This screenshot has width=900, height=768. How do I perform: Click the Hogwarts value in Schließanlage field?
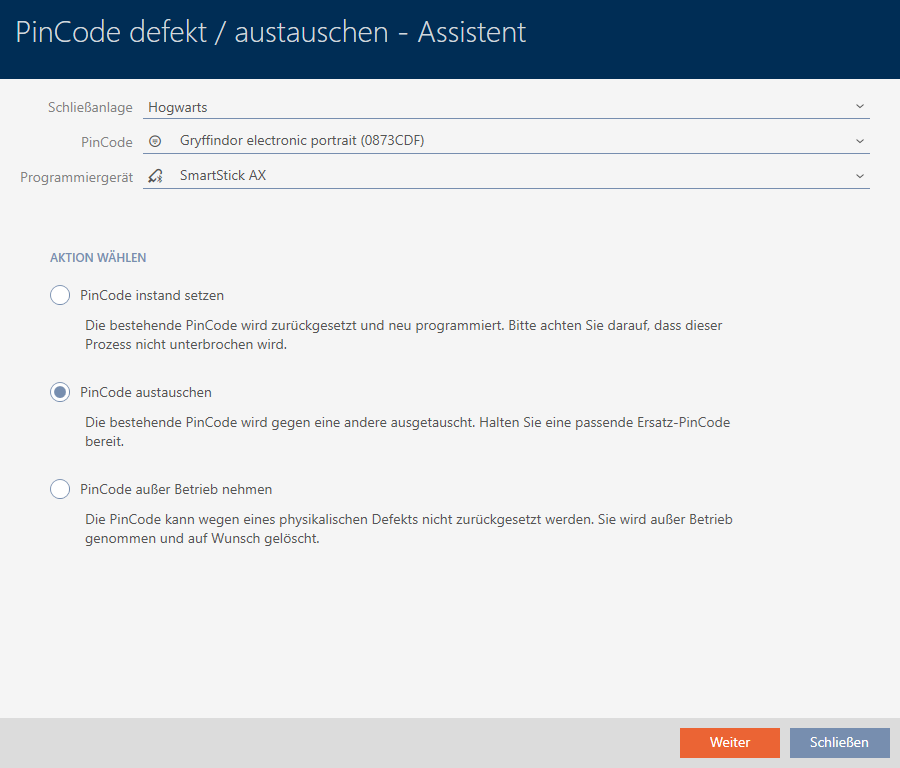178,107
